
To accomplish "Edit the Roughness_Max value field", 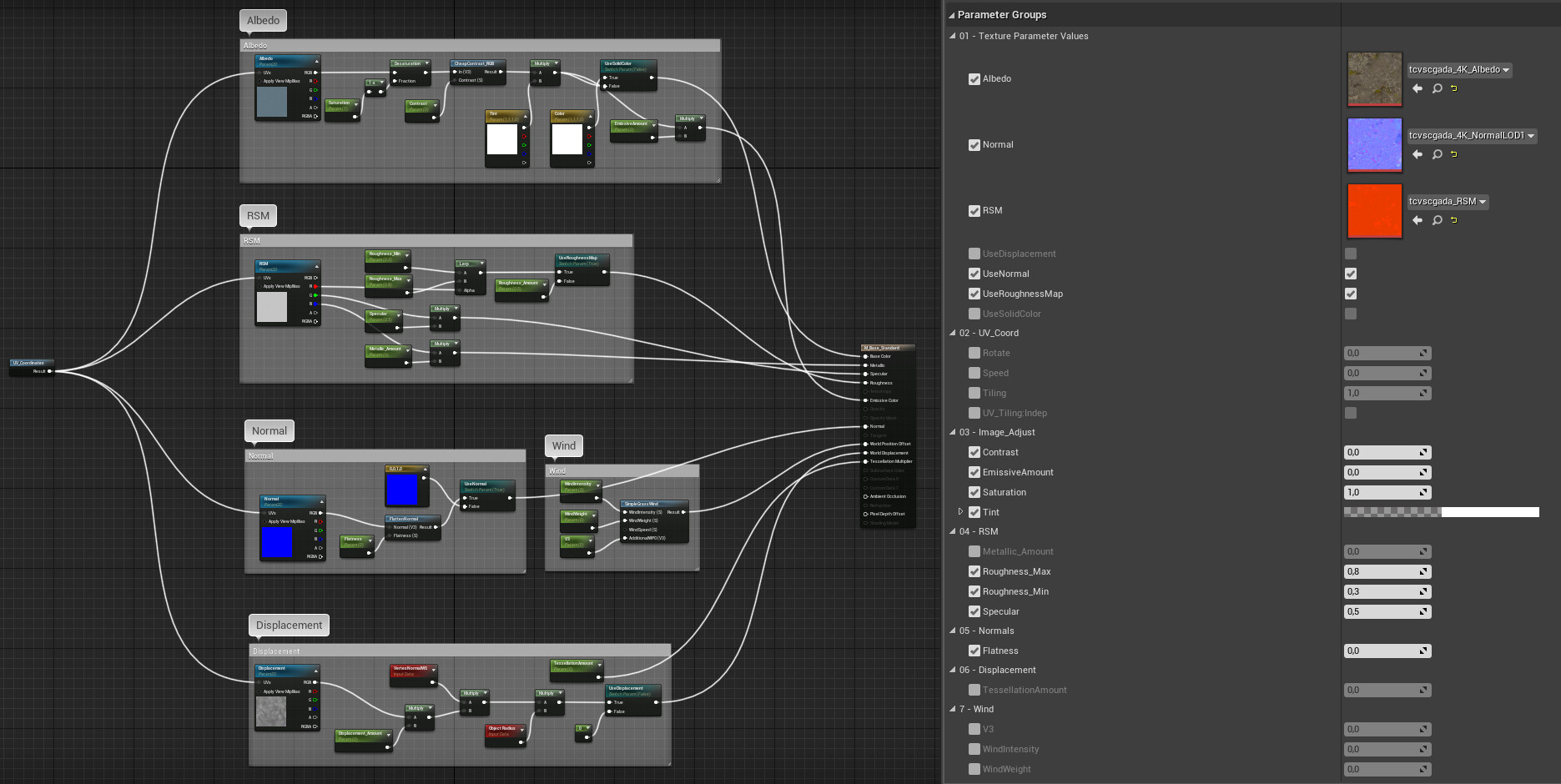I will pyautogui.click(x=1387, y=571).
